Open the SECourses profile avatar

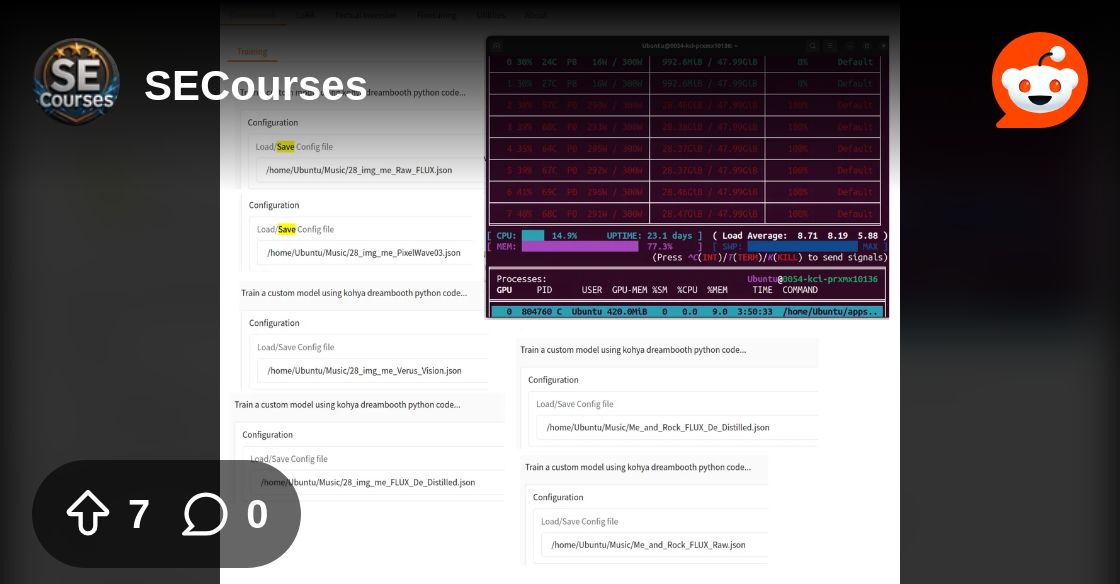tap(76, 81)
